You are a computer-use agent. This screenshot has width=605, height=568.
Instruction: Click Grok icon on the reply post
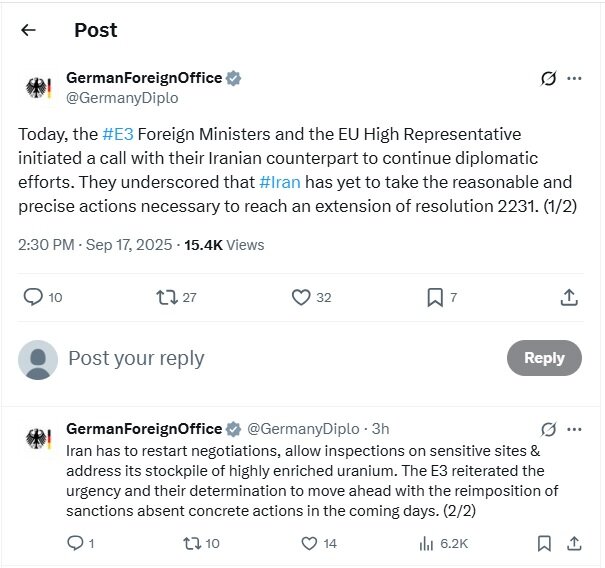(547, 429)
